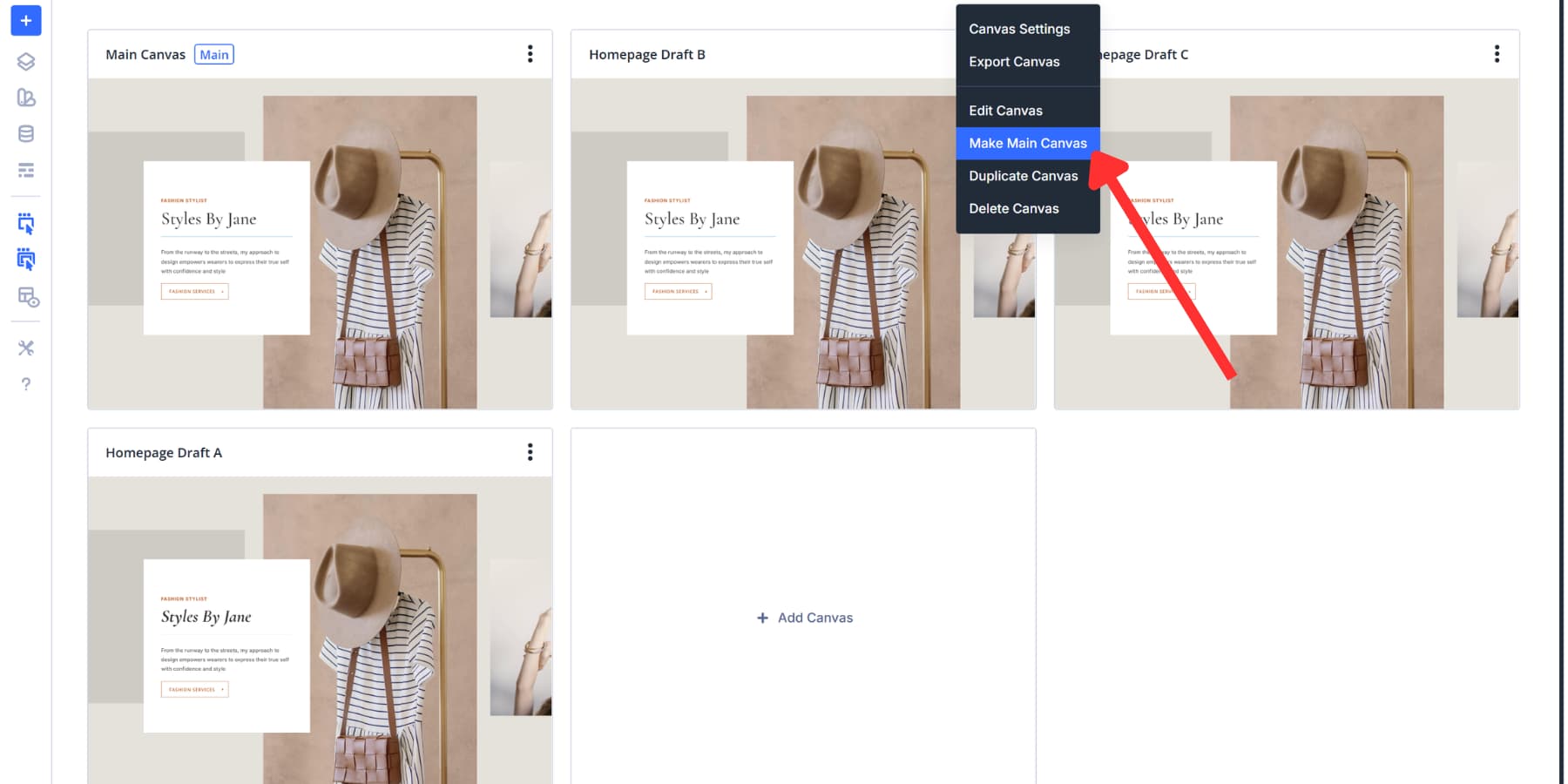Open the tools wrench icon in sidebar
The height and width of the screenshot is (784, 1568).
click(x=26, y=348)
